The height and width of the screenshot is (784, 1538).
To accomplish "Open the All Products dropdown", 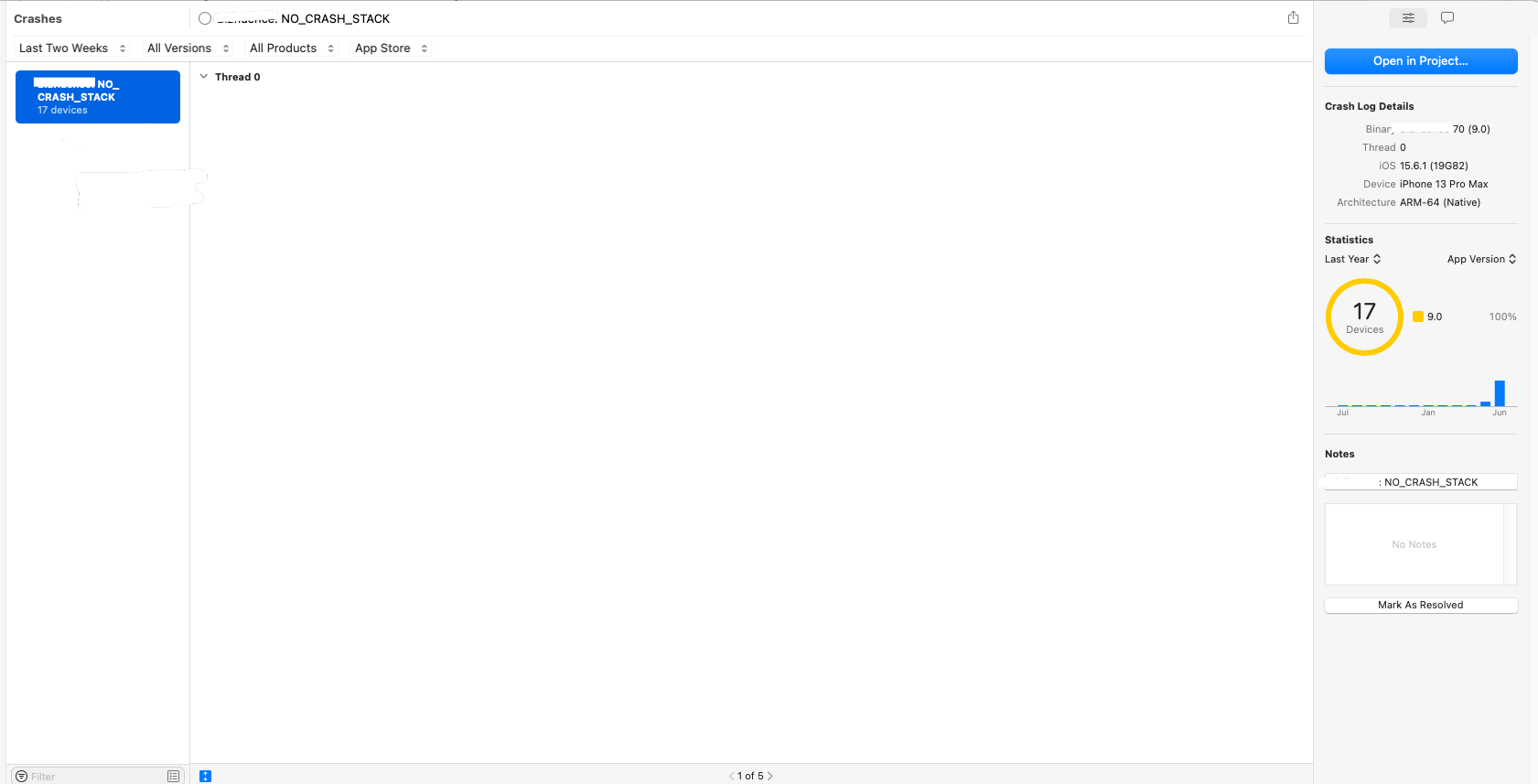I will pyautogui.click(x=292, y=48).
